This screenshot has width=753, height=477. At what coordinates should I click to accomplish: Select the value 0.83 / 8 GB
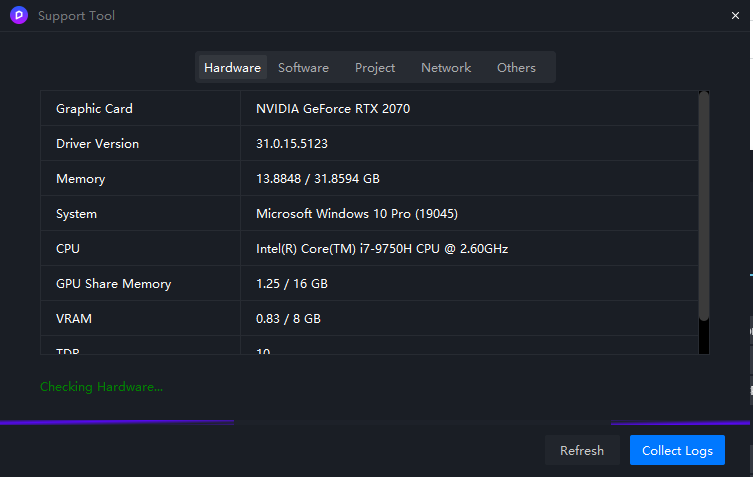(x=288, y=319)
